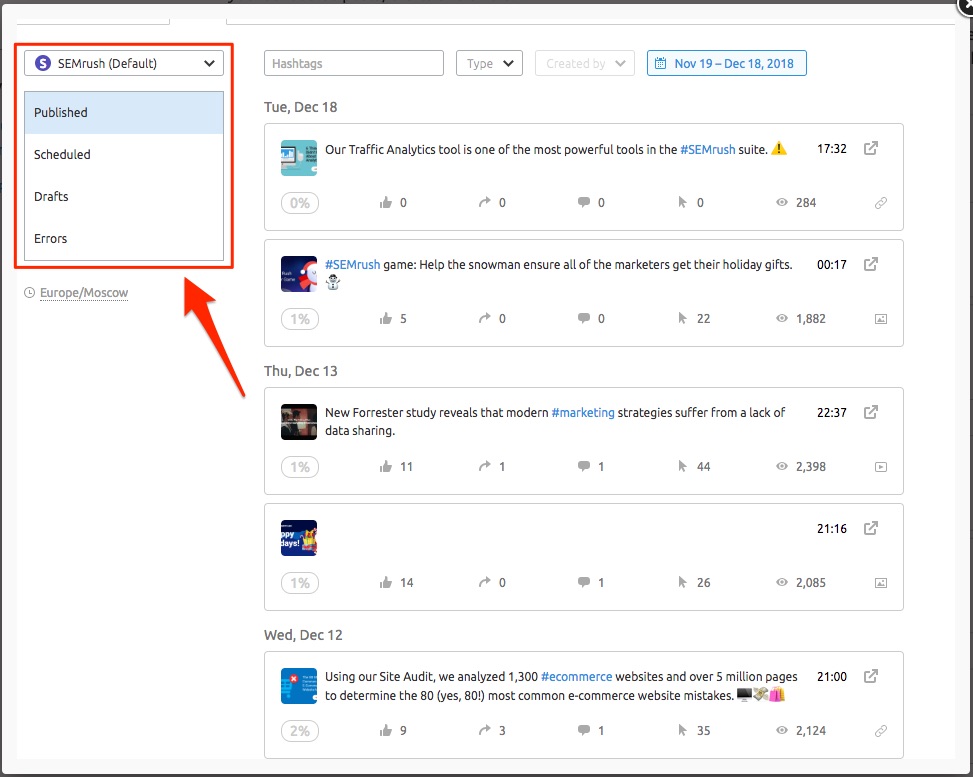Click shares icon showing 3 on Site Audit post
The width and height of the screenshot is (973, 777).
tap(485, 730)
